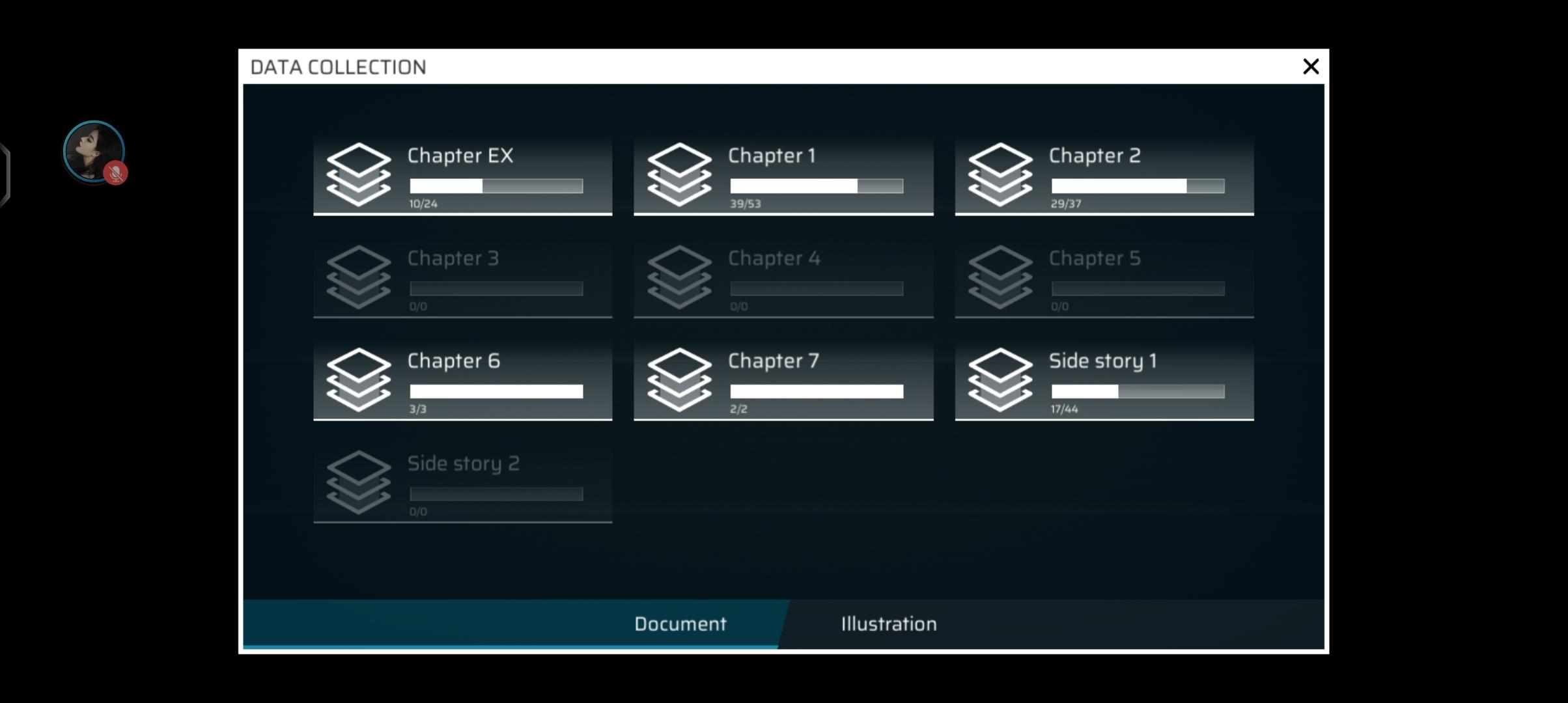Switch to the Illustration tab
Viewport: 1568px width, 703px height.
888,624
